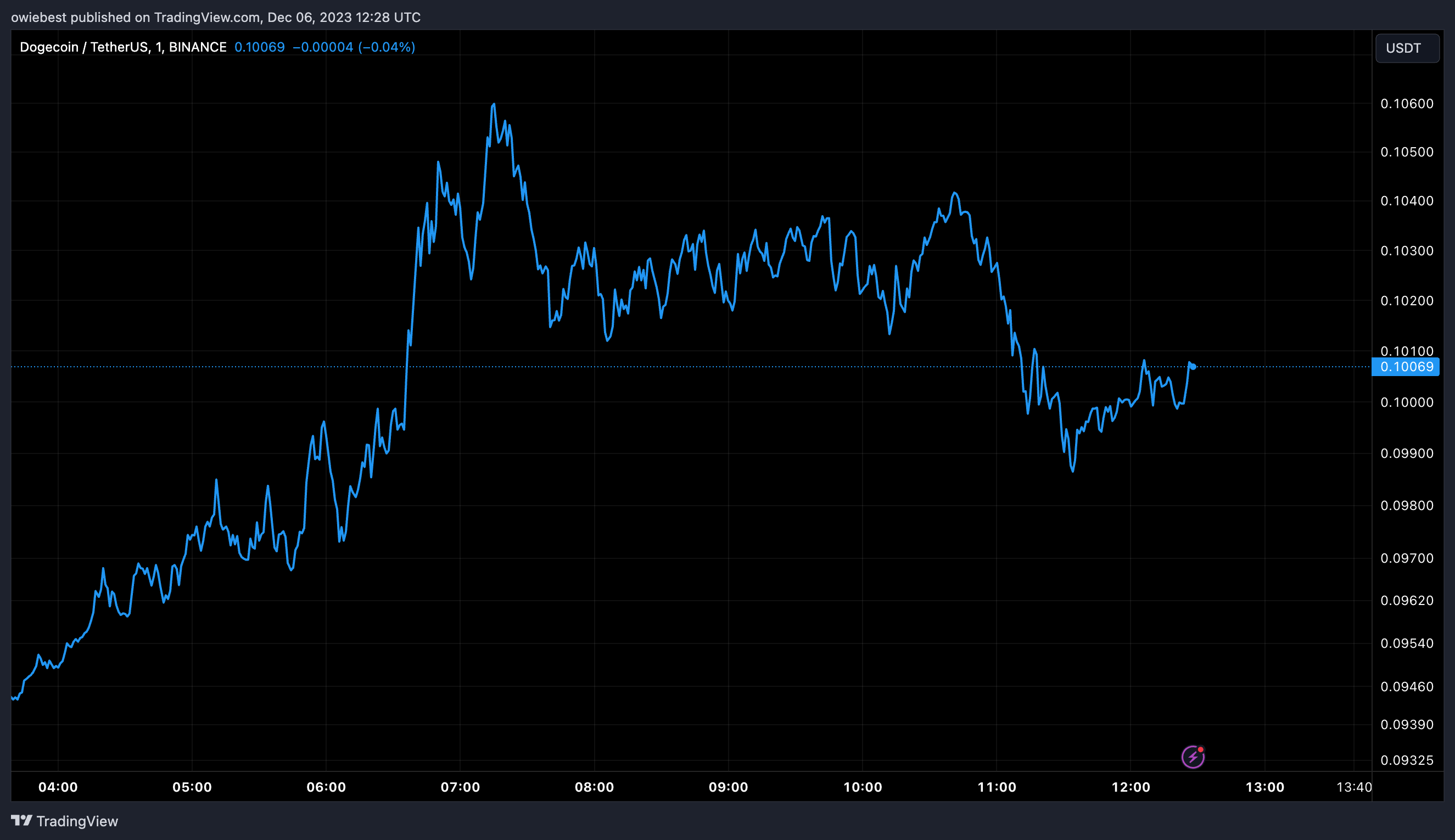
Task: Click the 0.09800 price axis label
Action: tap(1407, 506)
